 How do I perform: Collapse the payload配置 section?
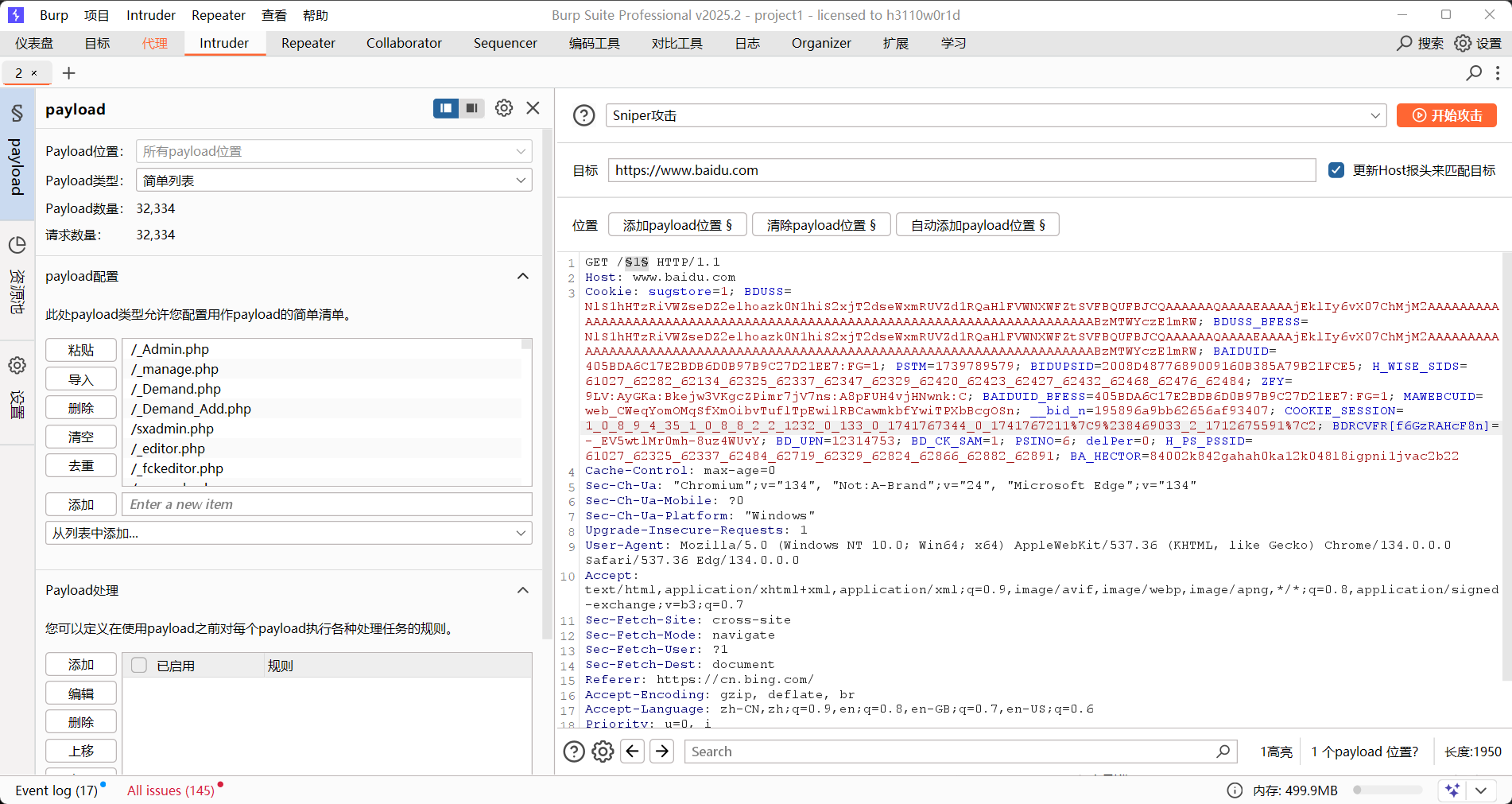point(523,276)
